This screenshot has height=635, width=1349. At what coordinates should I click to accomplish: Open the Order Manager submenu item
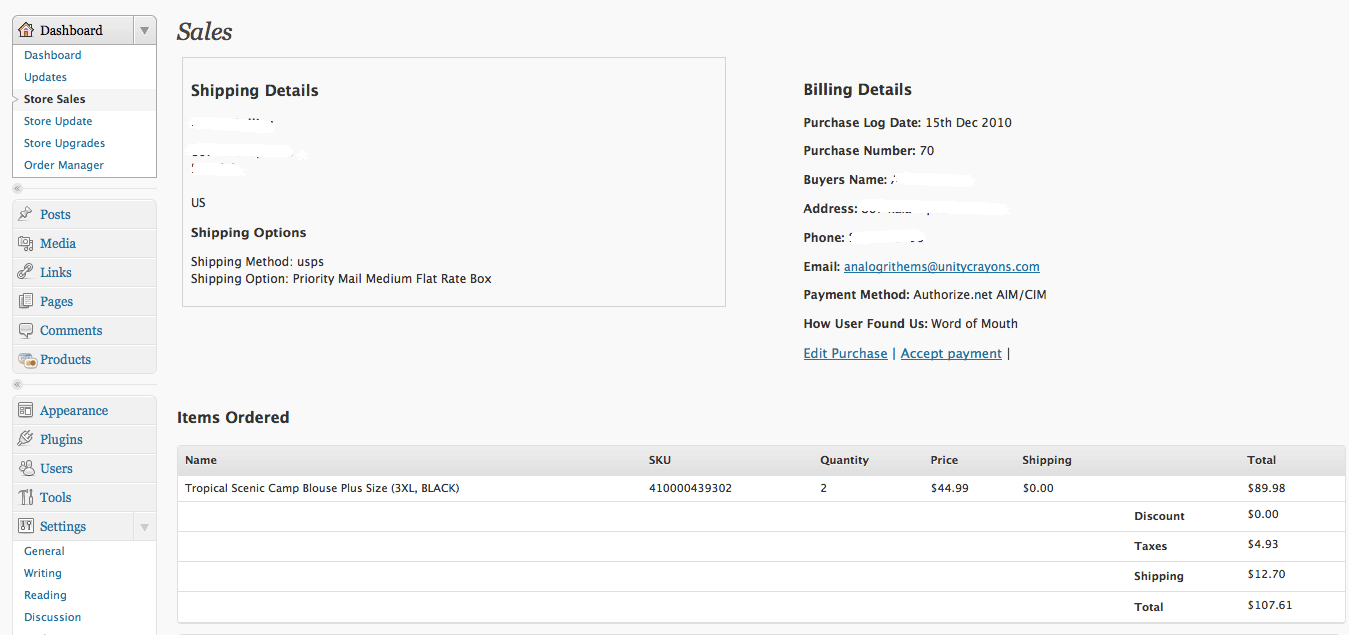63,165
